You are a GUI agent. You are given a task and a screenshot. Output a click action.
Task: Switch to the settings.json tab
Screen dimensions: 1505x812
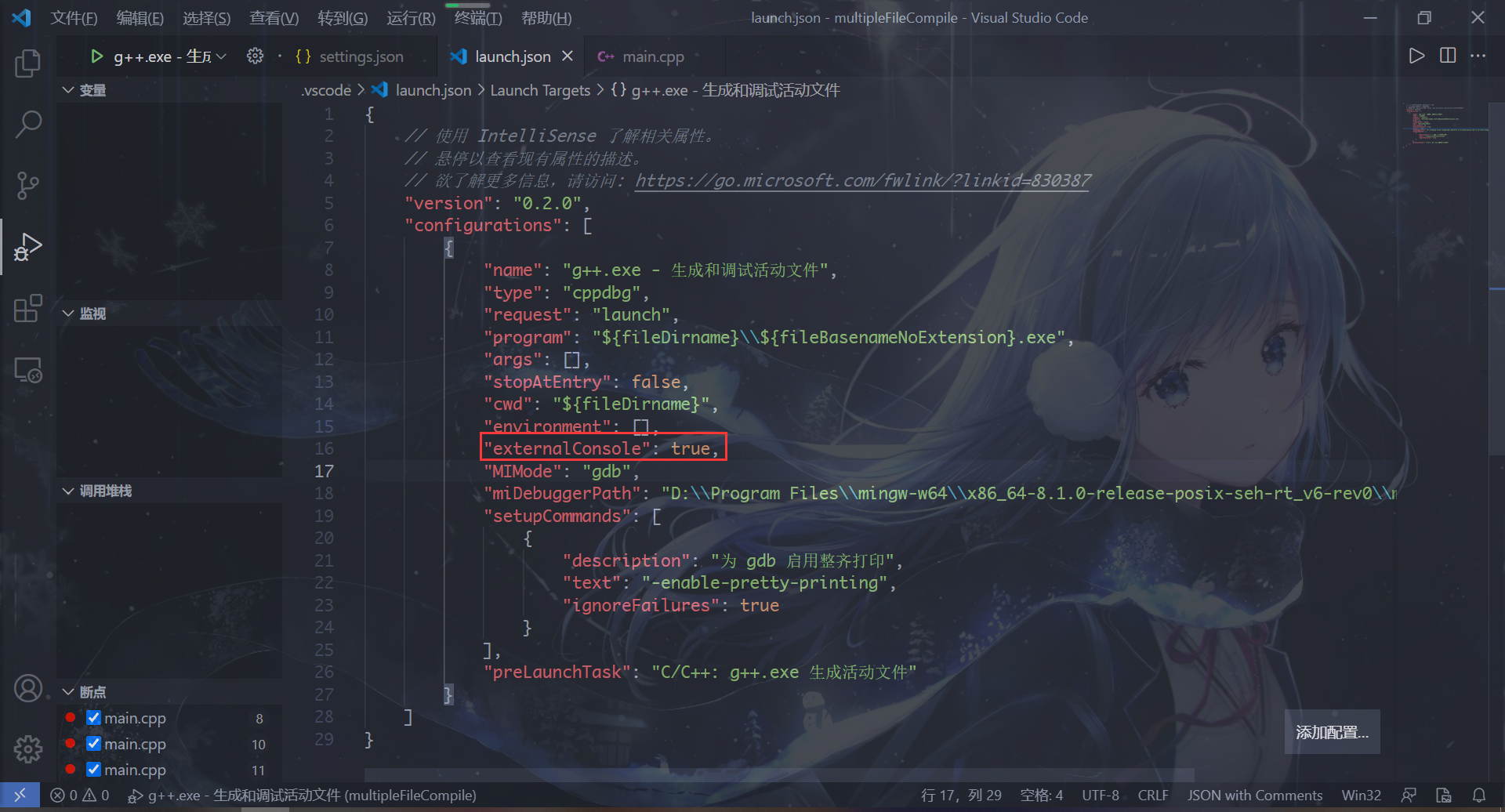coord(361,56)
